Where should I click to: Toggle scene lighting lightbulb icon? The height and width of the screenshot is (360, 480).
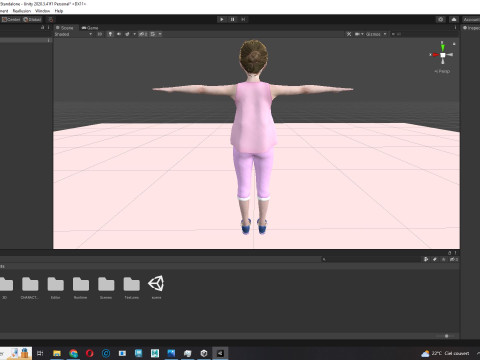(110, 34)
